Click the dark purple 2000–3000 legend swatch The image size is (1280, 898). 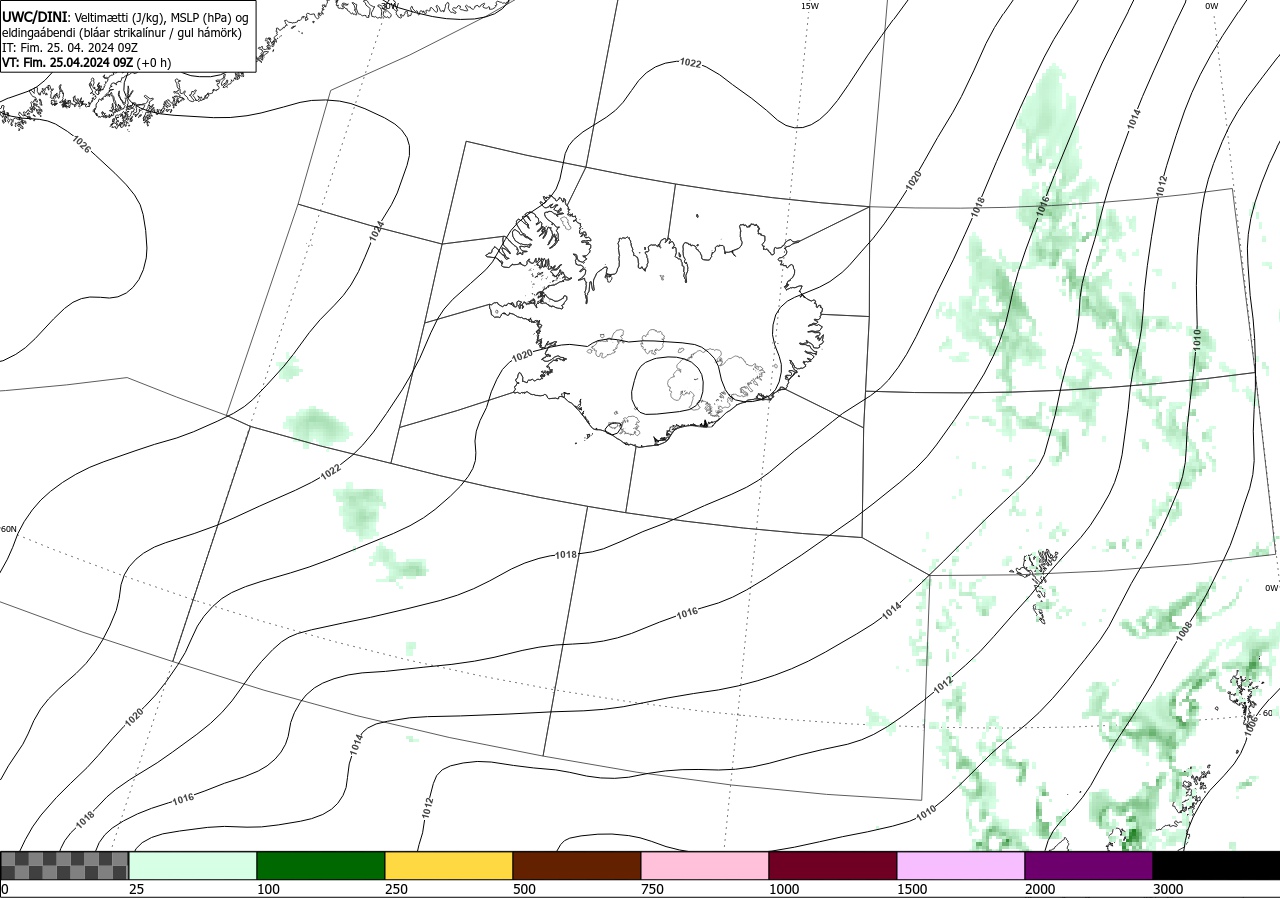coord(1089,865)
